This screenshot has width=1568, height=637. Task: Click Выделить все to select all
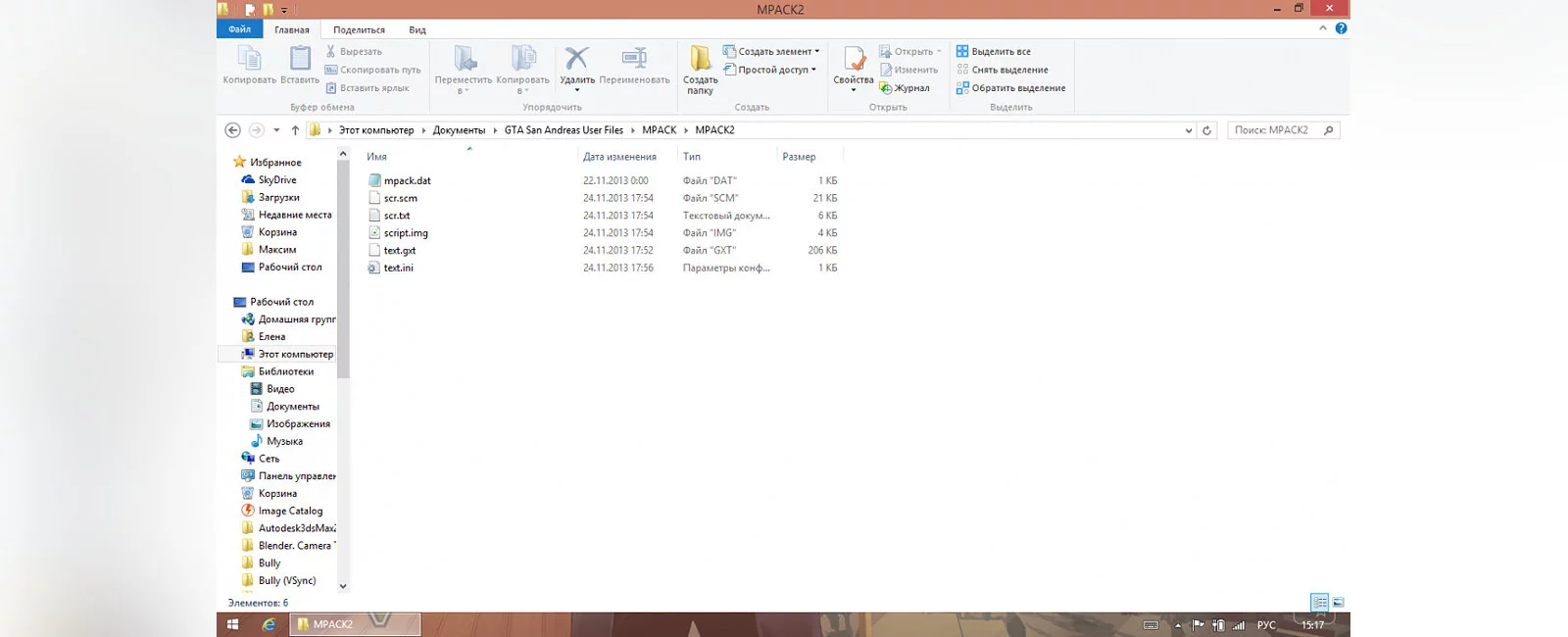click(x=993, y=51)
